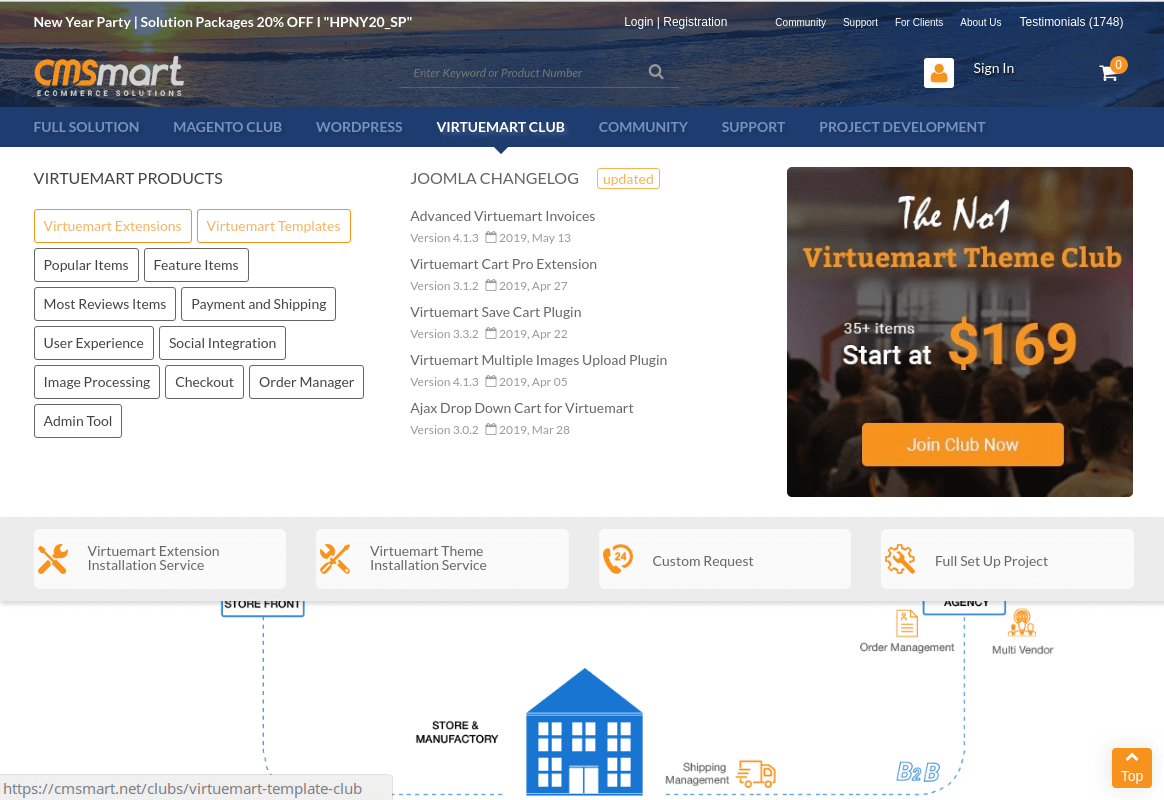The height and width of the screenshot is (800, 1164).
Task: Click the New Year Party promo text
Action: click(223, 22)
